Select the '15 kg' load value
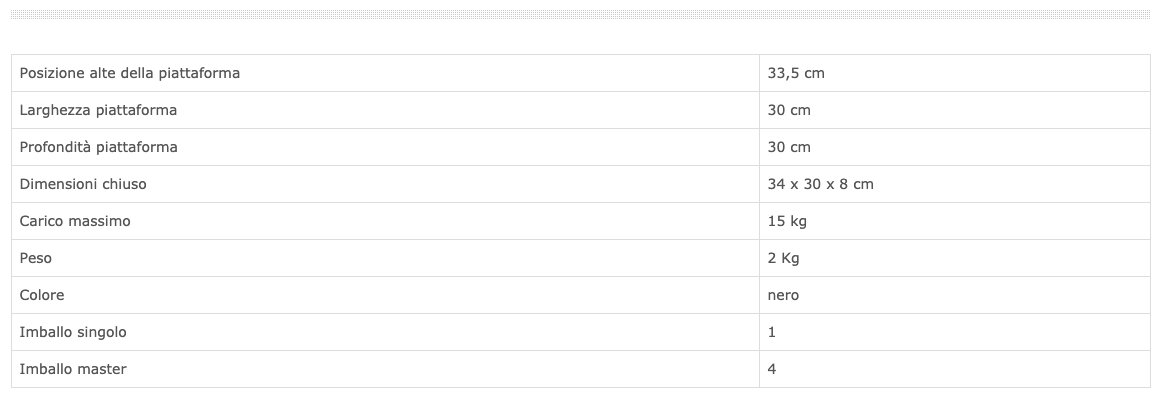Viewport: 1168px width, 403px height. [787, 221]
